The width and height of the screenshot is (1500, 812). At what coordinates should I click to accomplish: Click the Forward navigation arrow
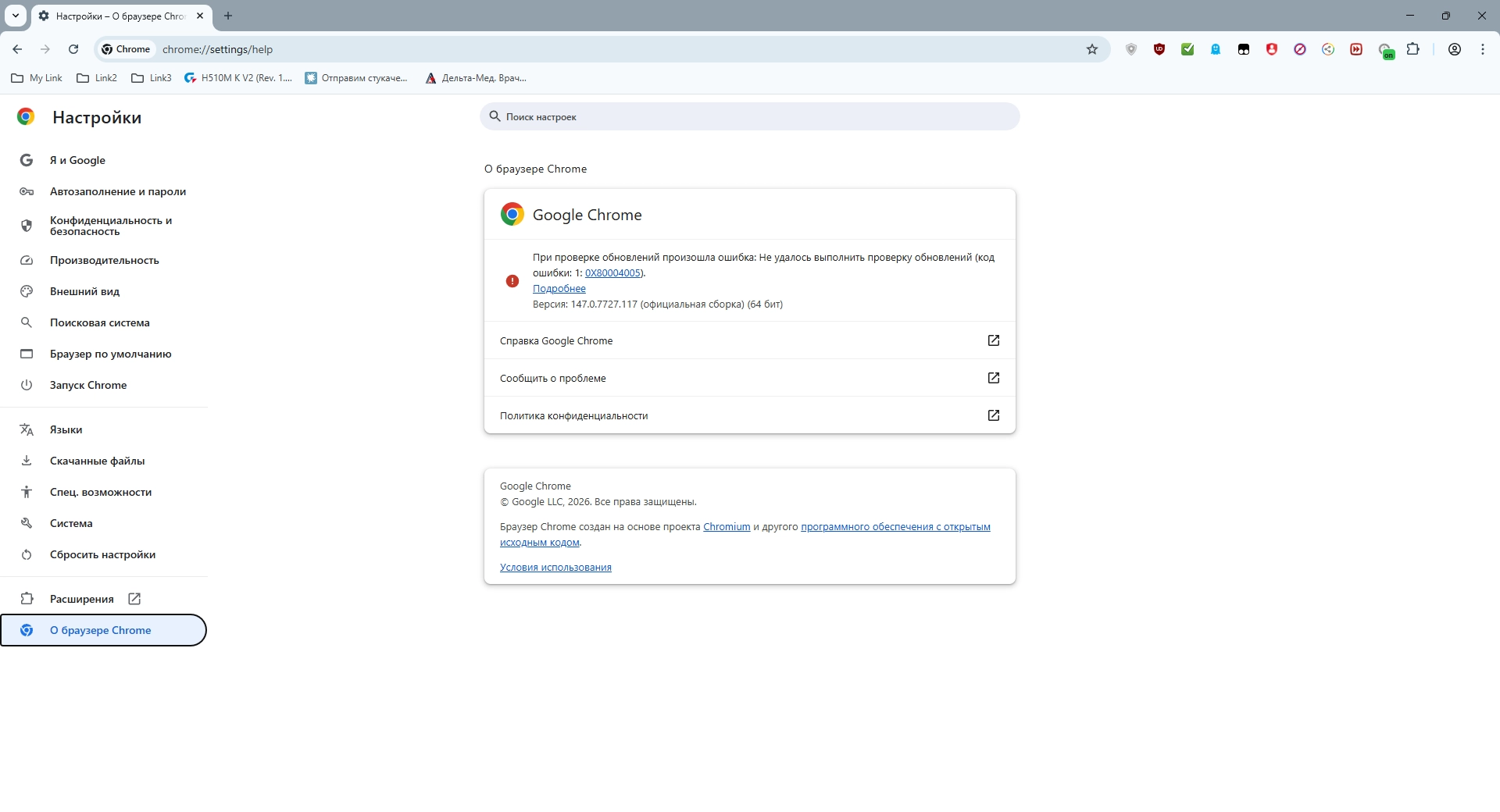click(x=45, y=49)
